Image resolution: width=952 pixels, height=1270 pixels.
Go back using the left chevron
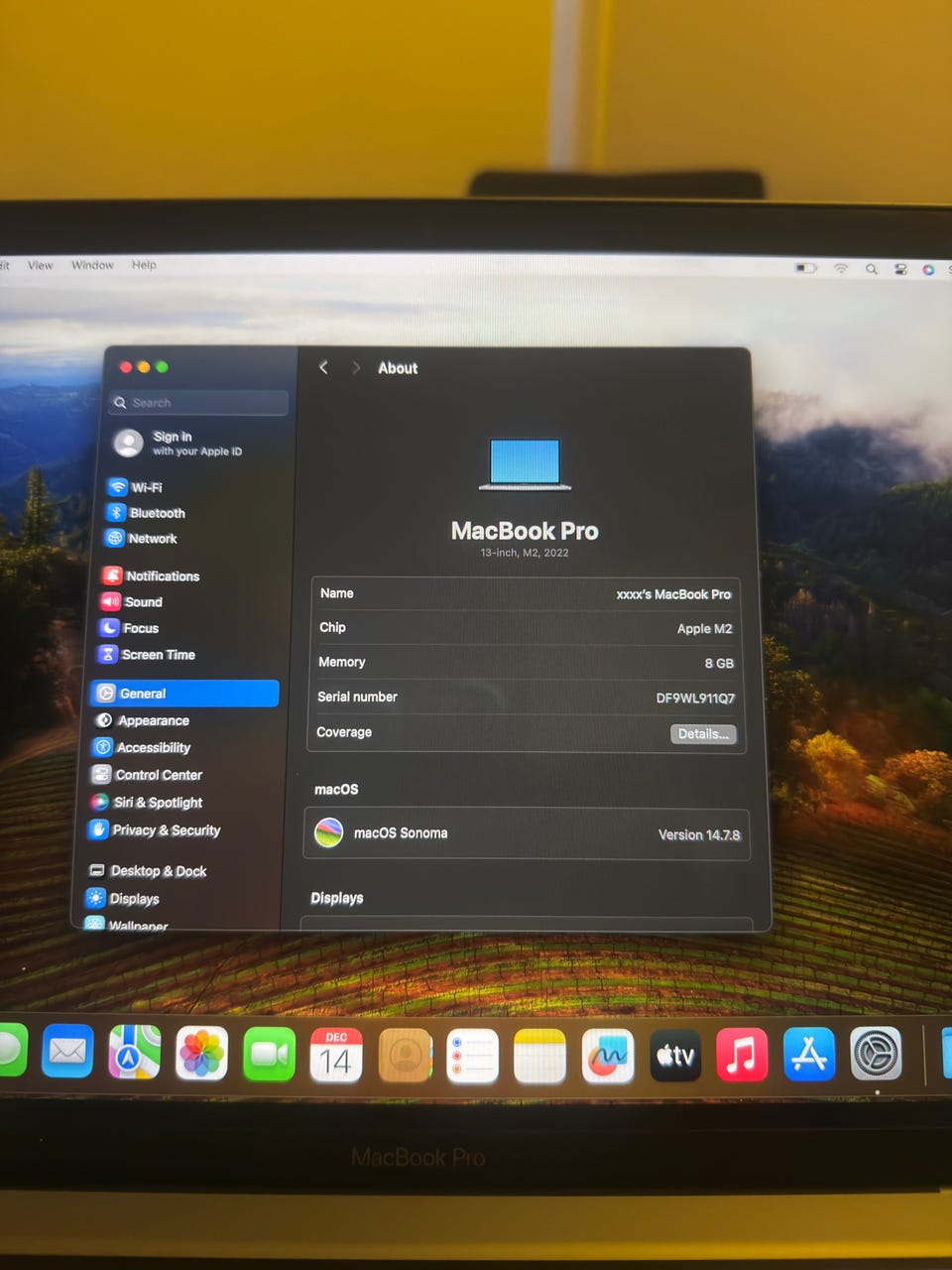[x=323, y=367]
